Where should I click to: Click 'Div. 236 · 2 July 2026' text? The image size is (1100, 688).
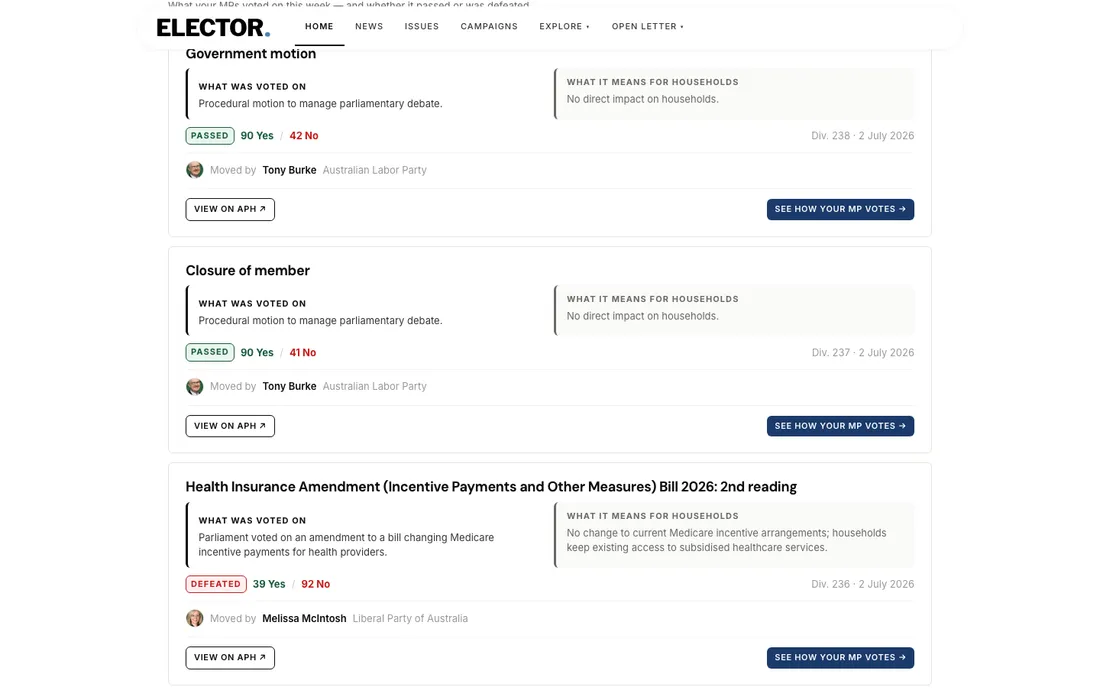862,584
